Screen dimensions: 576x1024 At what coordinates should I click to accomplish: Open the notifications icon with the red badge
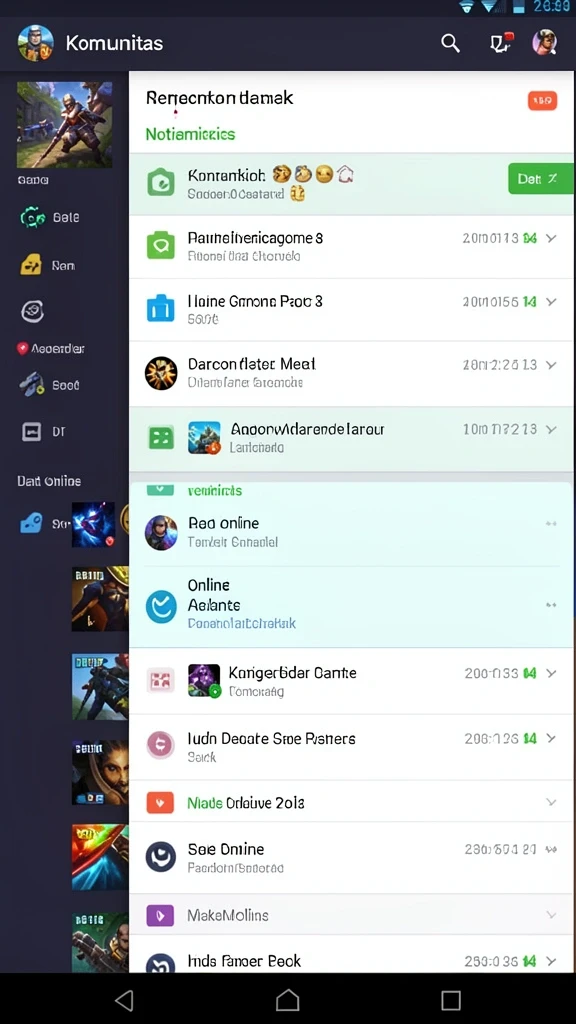(501, 43)
